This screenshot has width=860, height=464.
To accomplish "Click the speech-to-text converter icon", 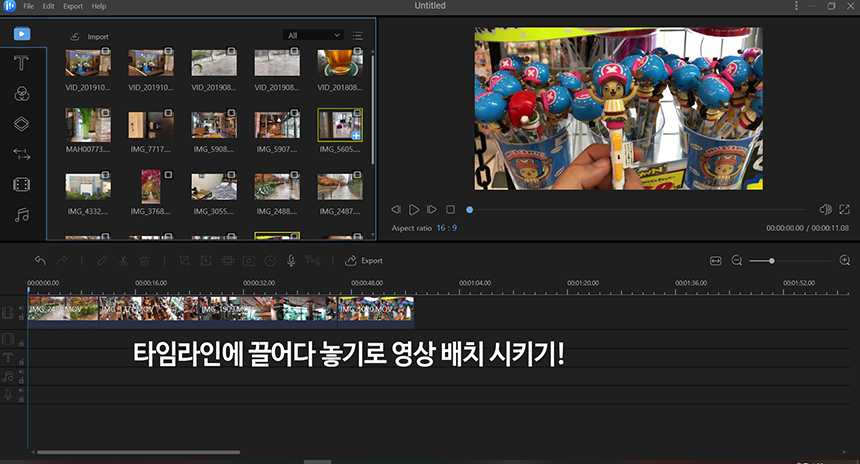I will click(x=313, y=261).
